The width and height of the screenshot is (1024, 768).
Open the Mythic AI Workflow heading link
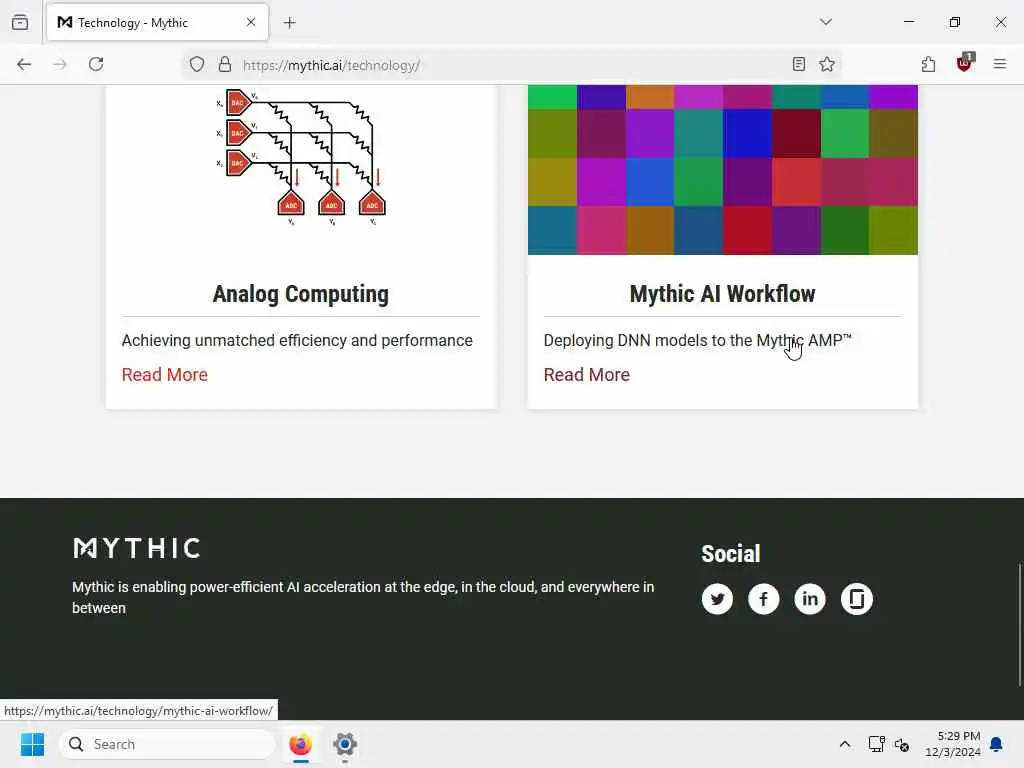tap(722, 294)
